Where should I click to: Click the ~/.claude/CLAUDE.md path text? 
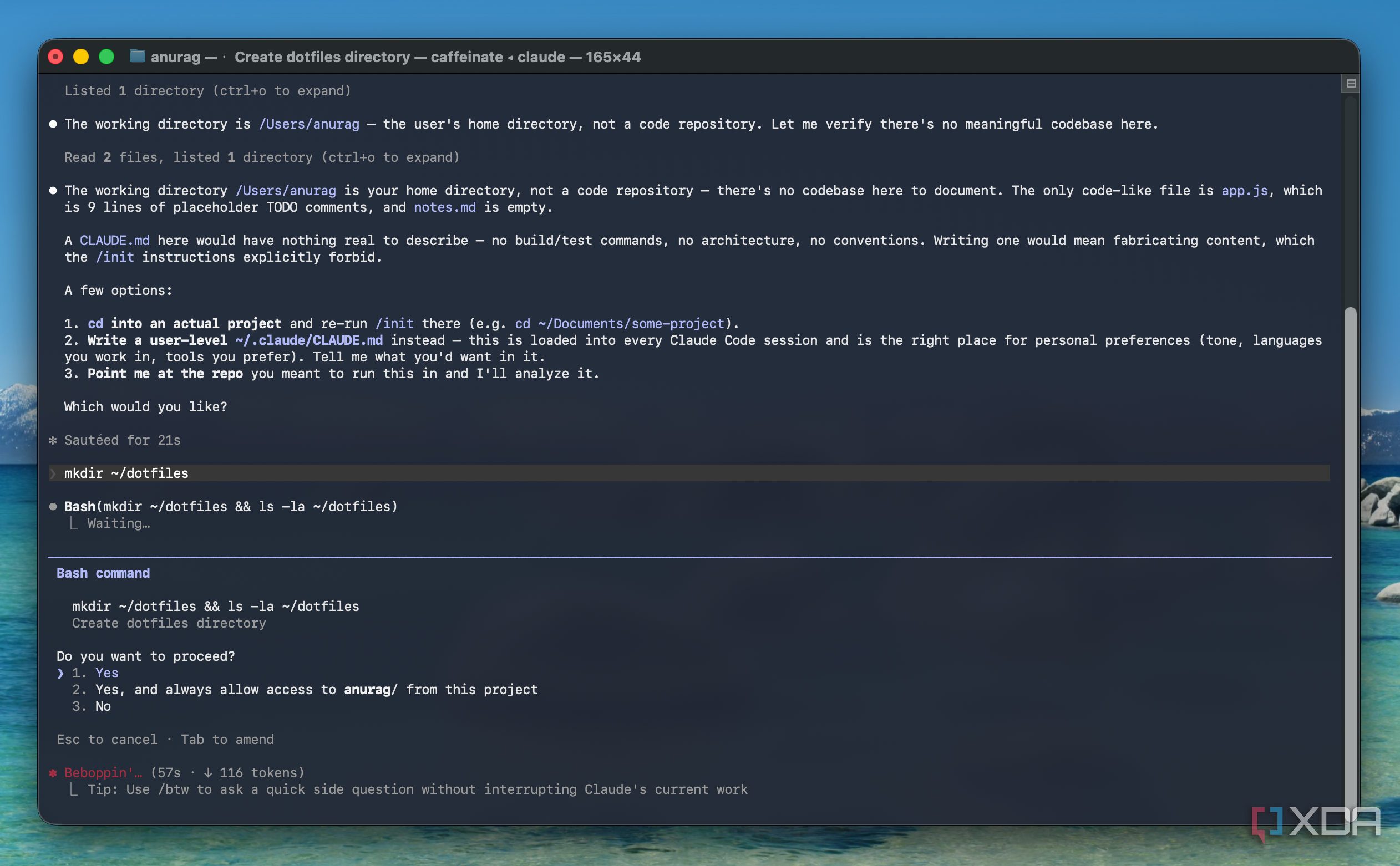(x=309, y=340)
